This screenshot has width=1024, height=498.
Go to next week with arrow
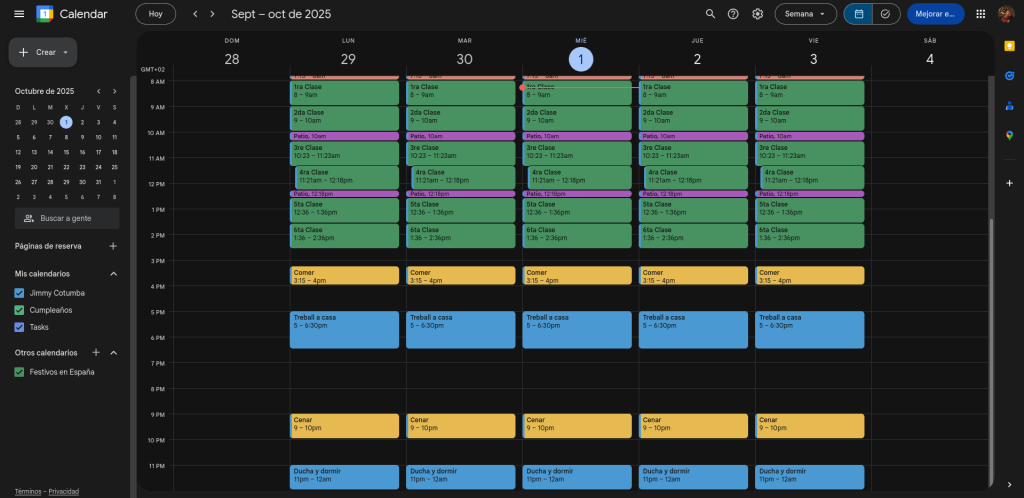[212, 14]
